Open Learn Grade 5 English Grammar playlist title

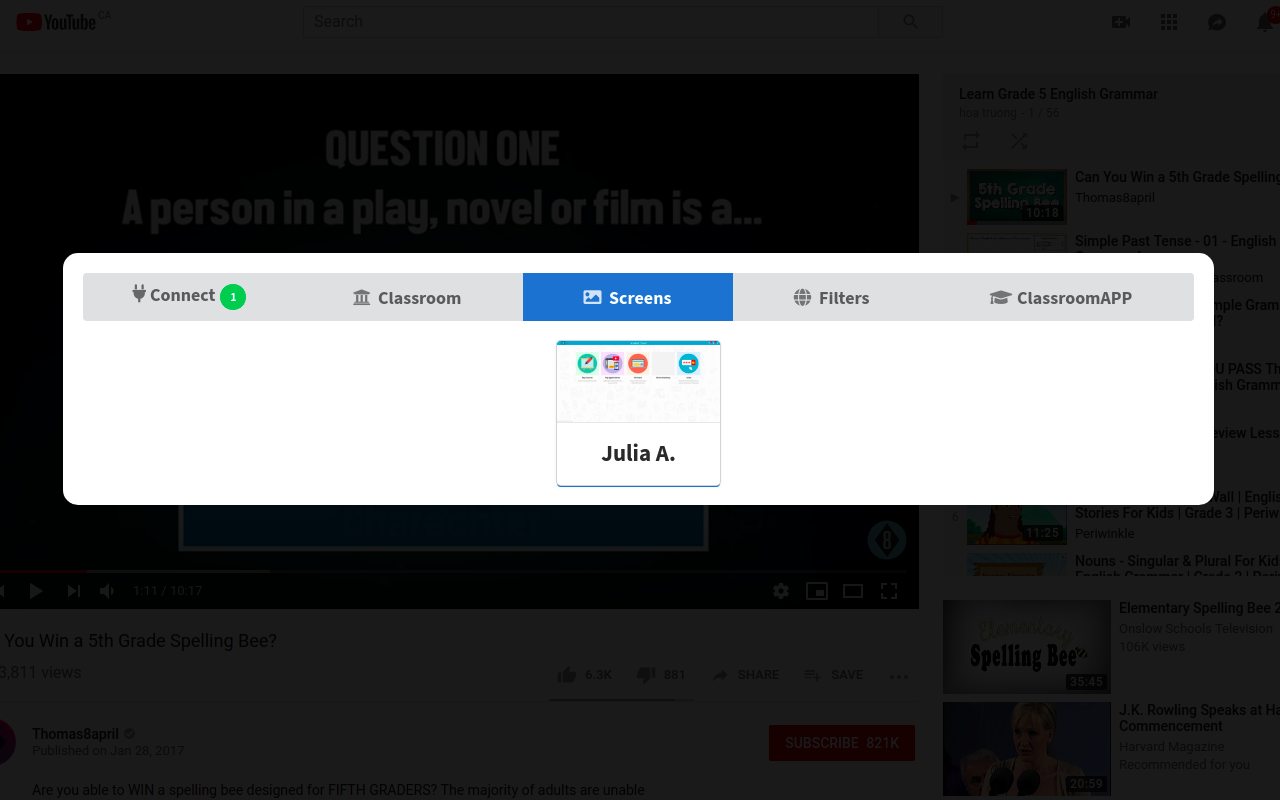point(1058,94)
